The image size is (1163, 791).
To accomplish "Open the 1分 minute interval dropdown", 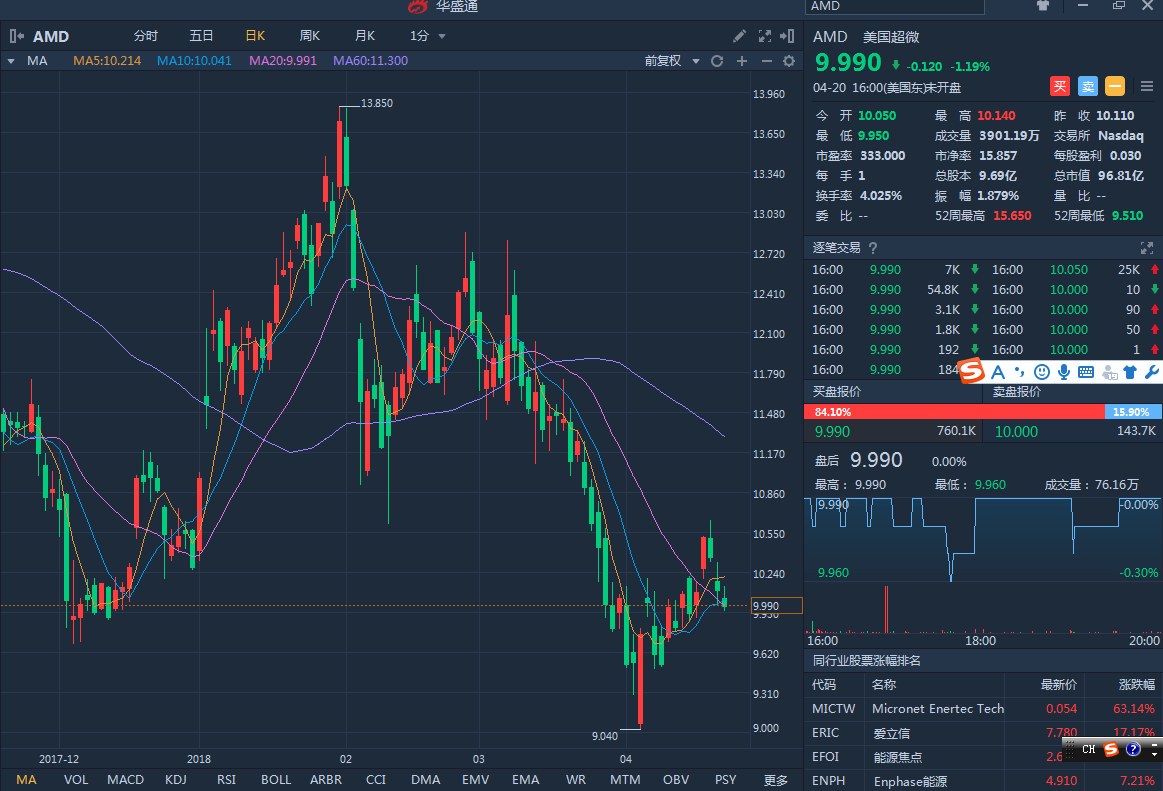I will (x=428, y=36).
